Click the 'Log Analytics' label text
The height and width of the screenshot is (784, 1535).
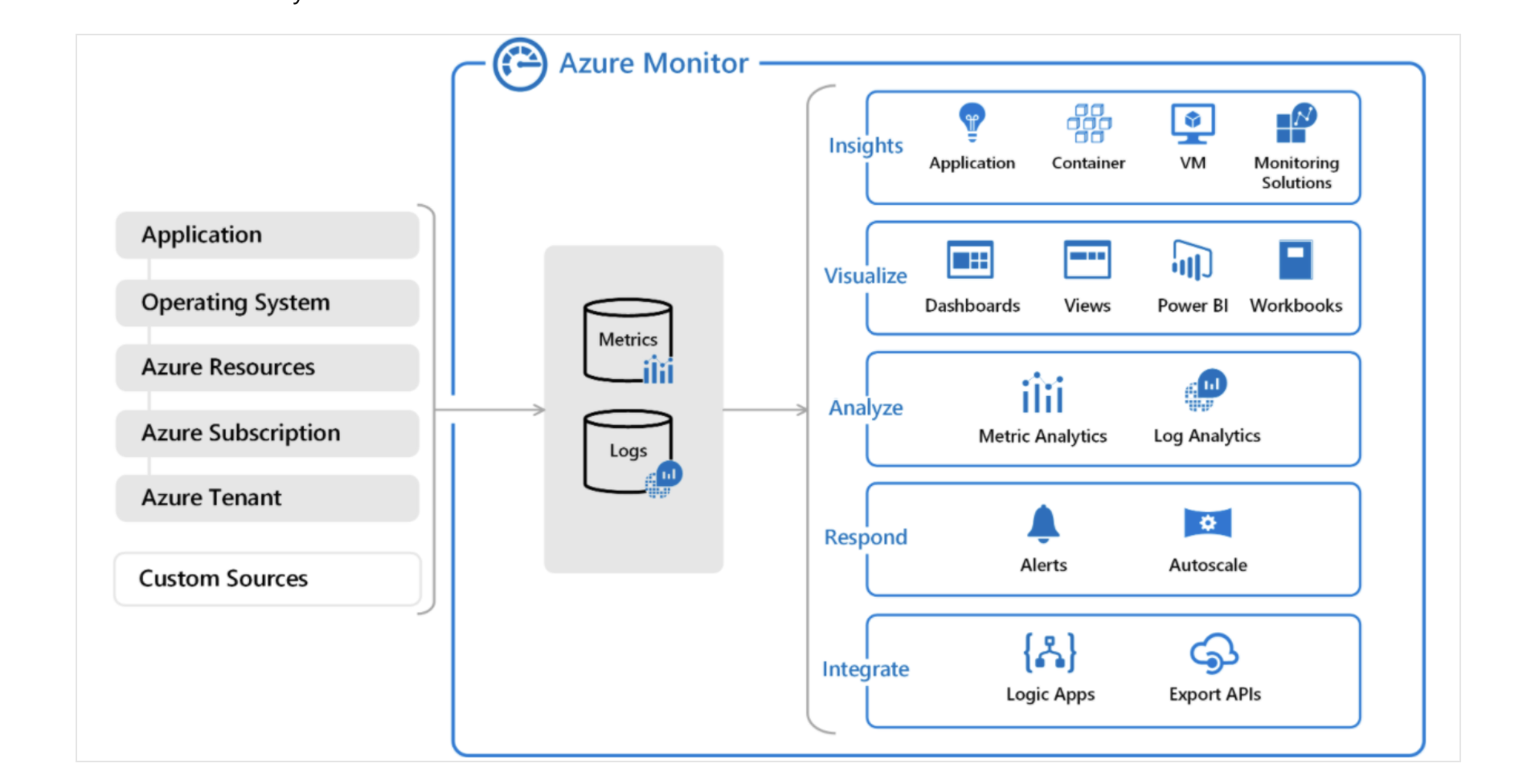click(x=1206, y=436)
